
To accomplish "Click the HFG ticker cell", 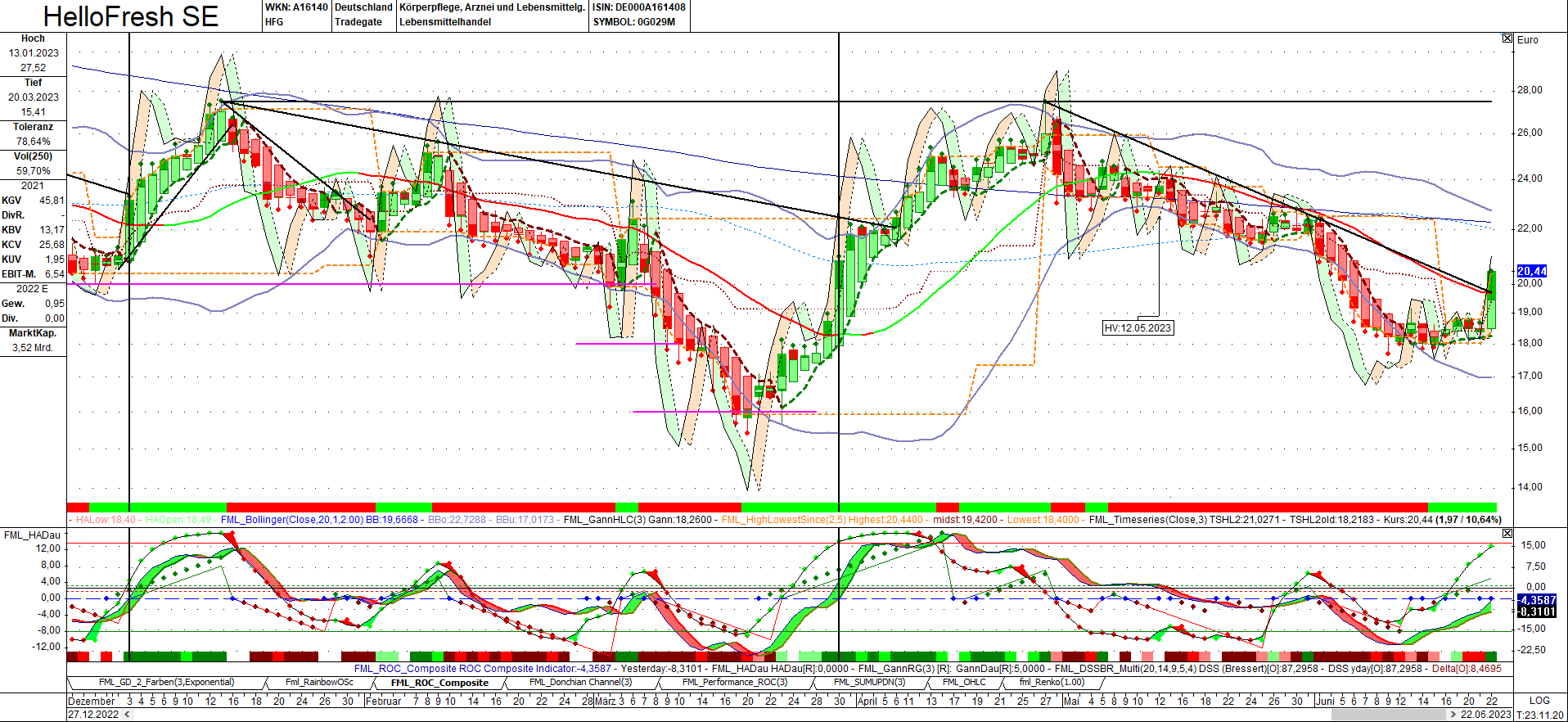I will coord(274,22).
